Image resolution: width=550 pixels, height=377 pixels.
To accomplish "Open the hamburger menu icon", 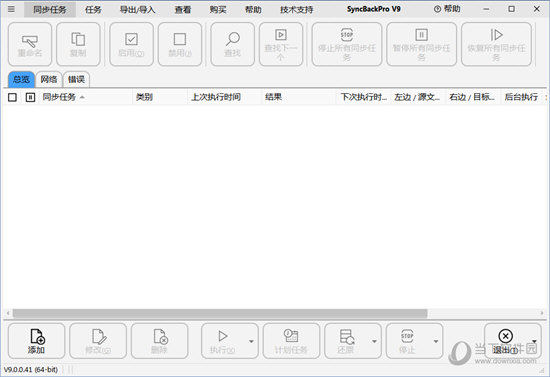I will pyautogui.click(x=11, y=9).
